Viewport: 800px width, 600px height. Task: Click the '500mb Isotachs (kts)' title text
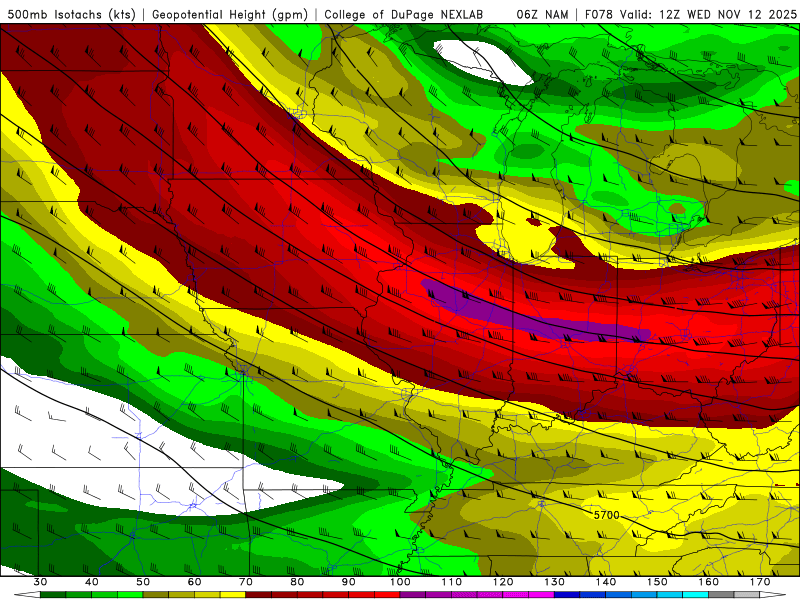pyautogui.click(x=72, y=15)
